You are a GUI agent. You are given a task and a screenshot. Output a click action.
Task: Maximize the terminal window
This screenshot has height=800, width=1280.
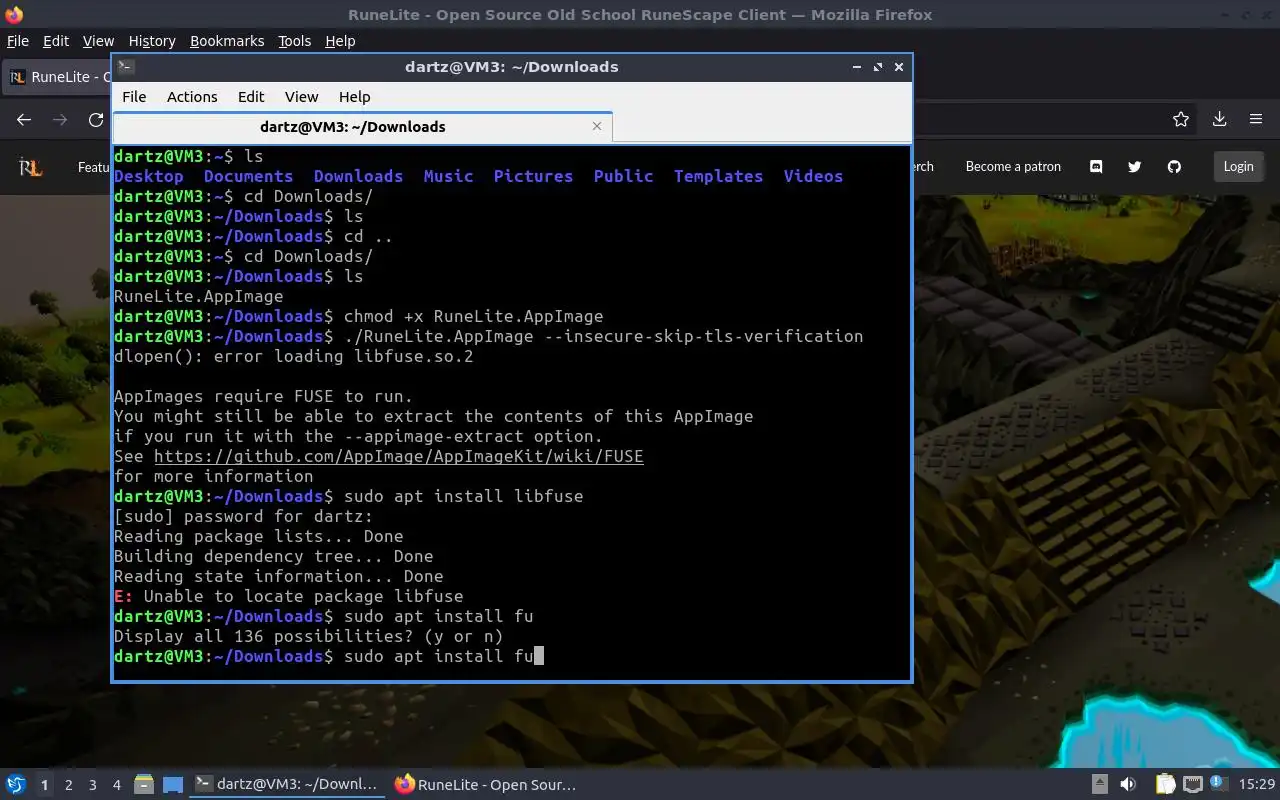(878, 67)
